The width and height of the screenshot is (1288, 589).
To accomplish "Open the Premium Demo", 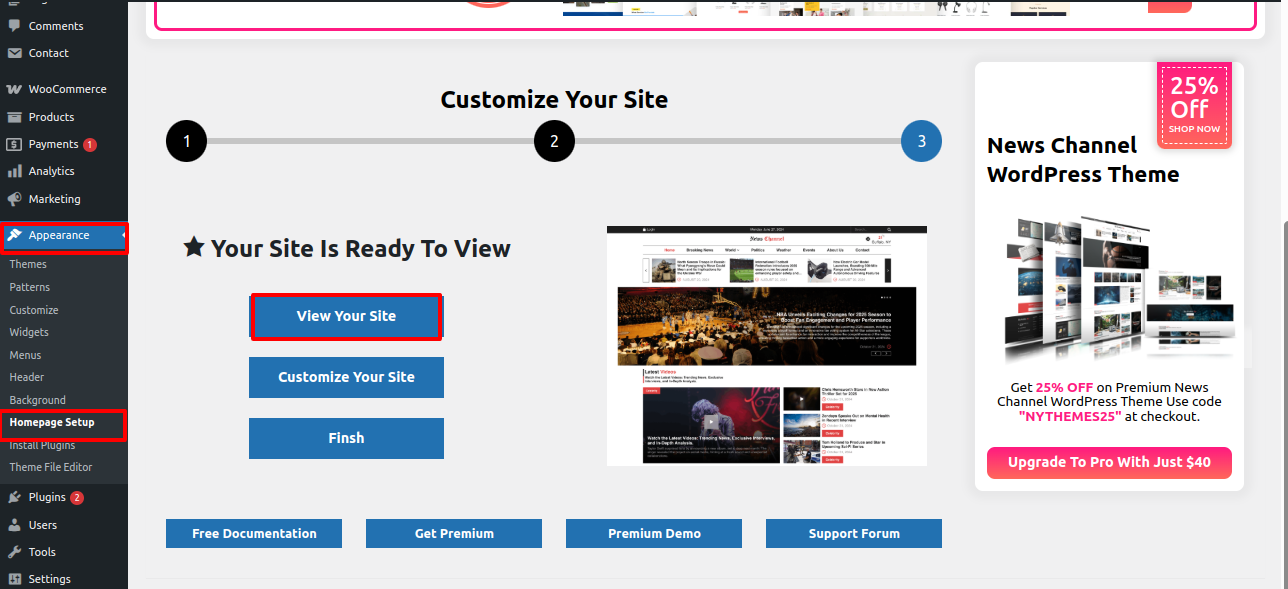I will 654,533.
